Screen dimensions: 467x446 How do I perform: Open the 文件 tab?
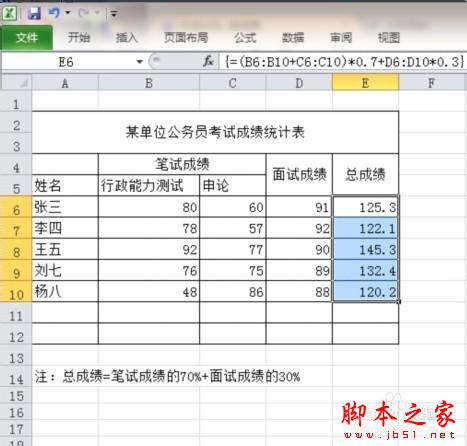click(x=26, y=37)
